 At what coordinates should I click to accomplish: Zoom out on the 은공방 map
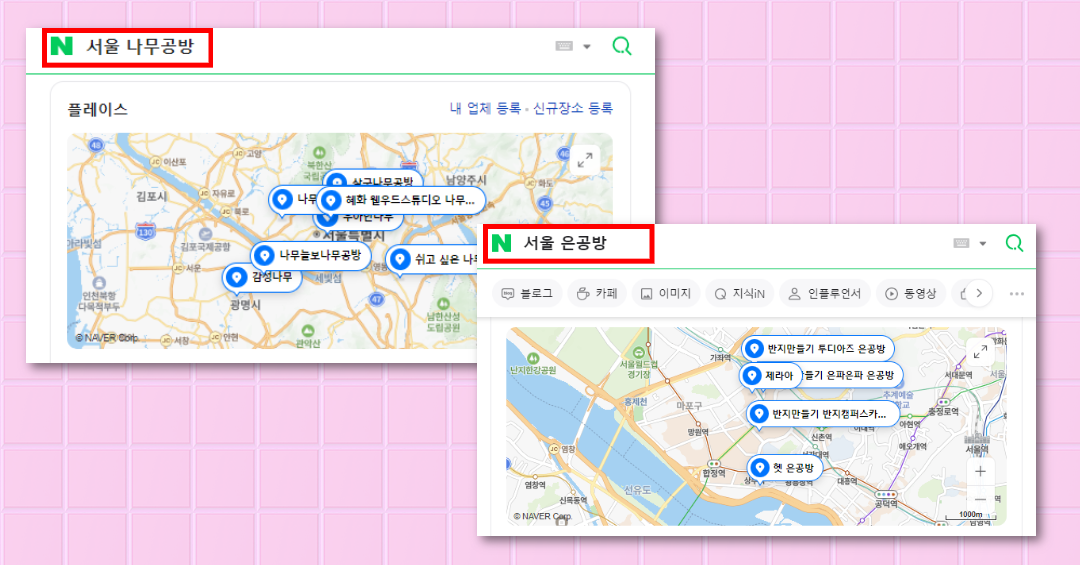[x=980, y=499]
